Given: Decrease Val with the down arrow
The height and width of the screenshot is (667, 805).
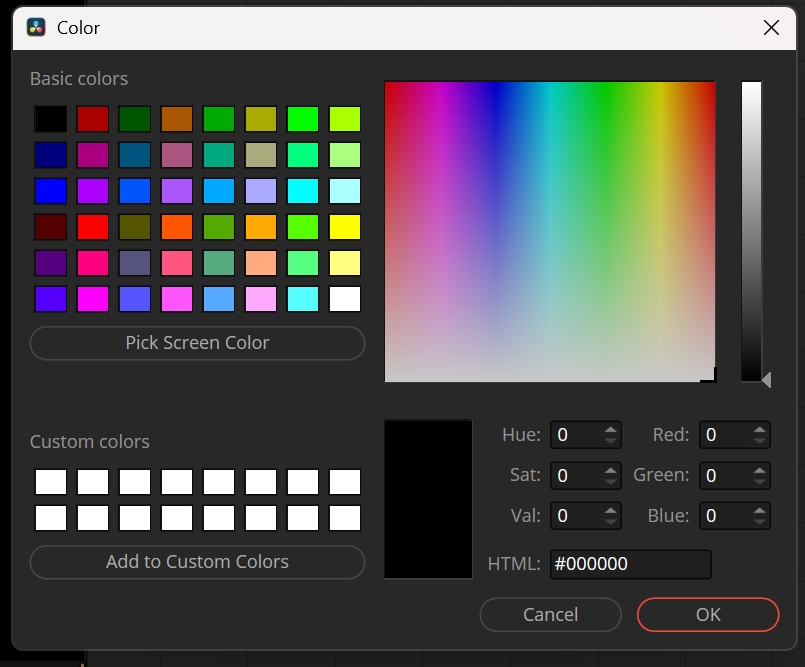Looking at the screenshot, I should tap(610, 522).
